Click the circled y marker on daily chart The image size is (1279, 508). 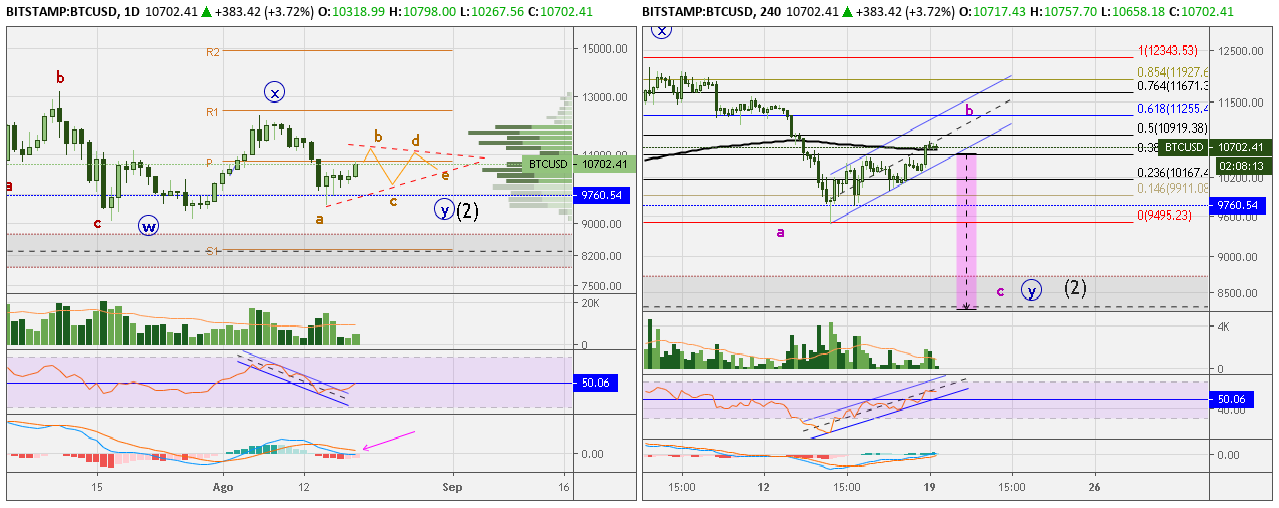(444, 210)
